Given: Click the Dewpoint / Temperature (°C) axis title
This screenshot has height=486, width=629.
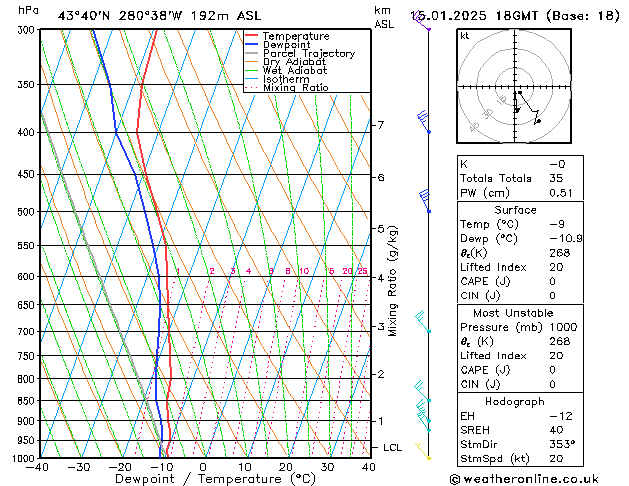Looking at the screenshot, I should (x=215, y=479).
